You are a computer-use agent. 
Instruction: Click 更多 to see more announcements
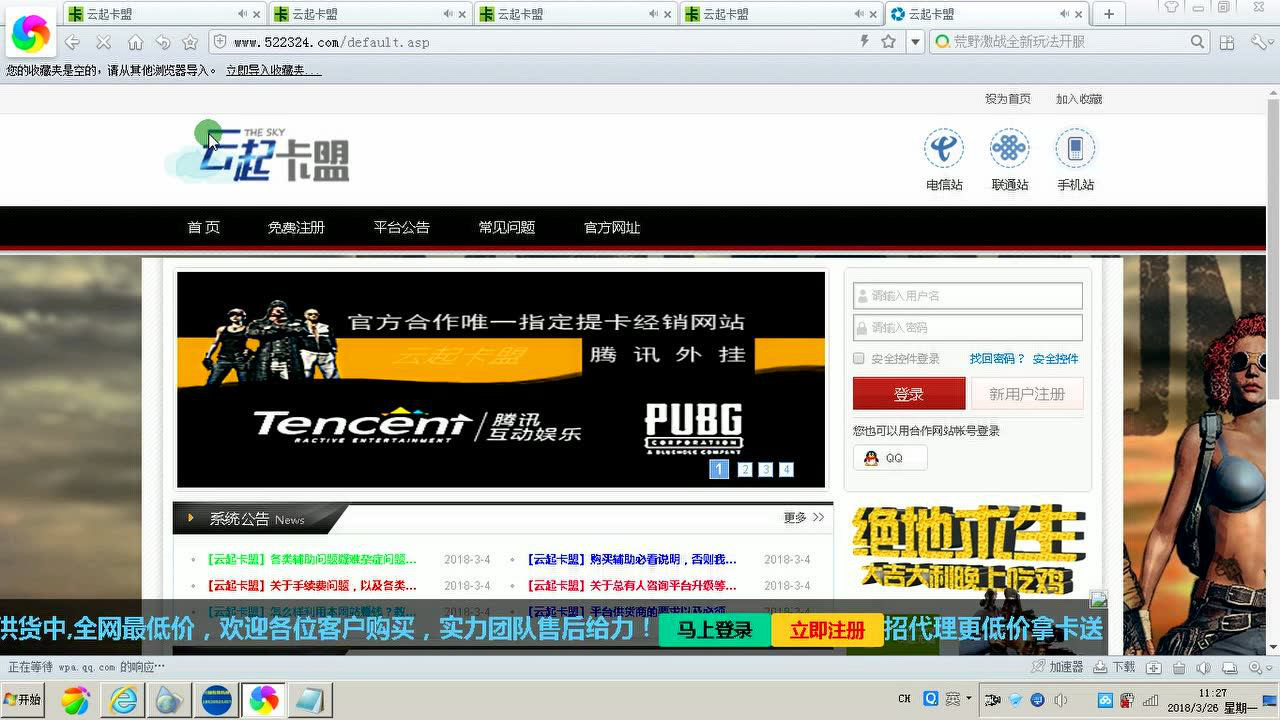pos(803,517)
